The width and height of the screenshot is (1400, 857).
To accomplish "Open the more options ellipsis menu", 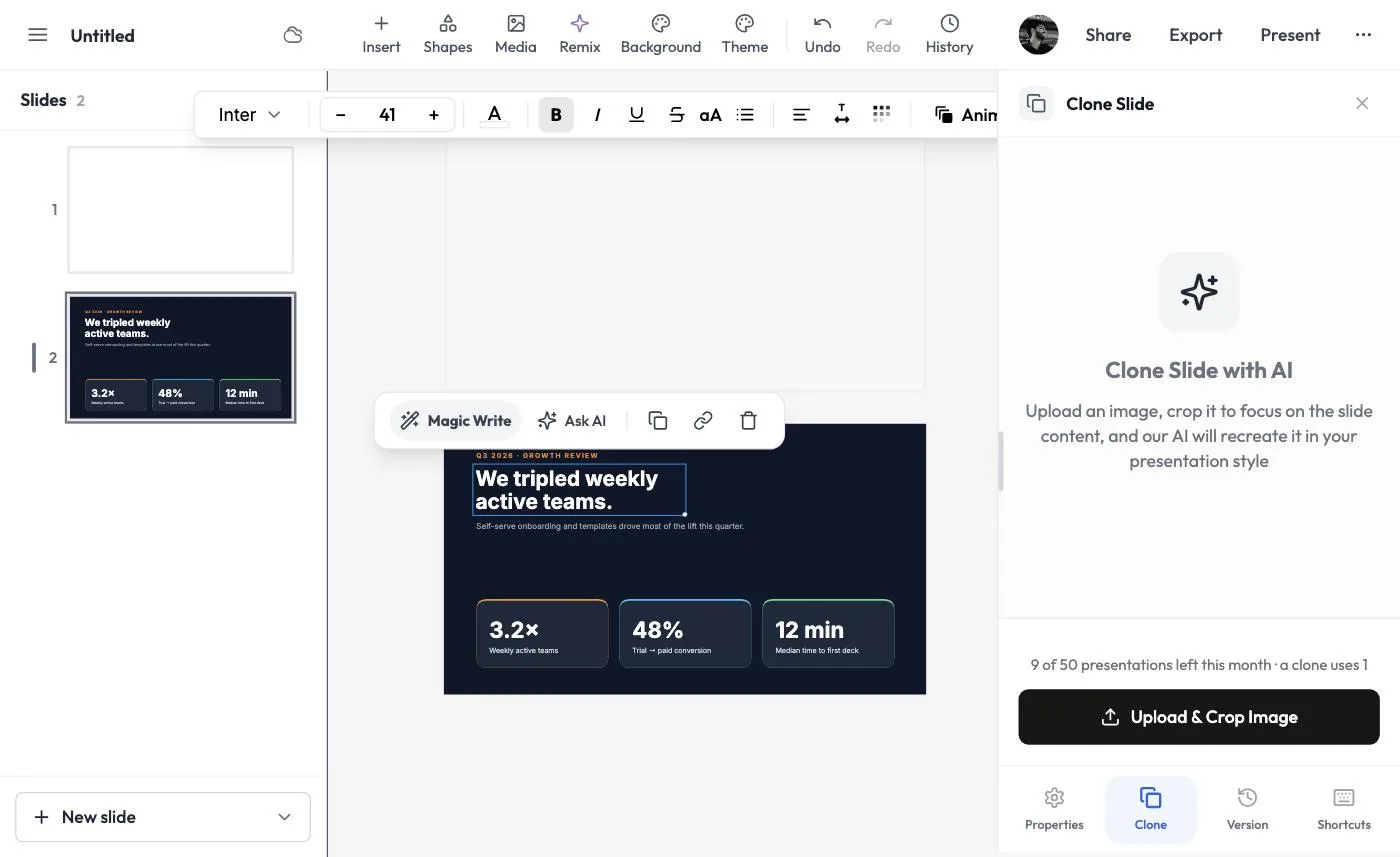I will [1363, 35].
